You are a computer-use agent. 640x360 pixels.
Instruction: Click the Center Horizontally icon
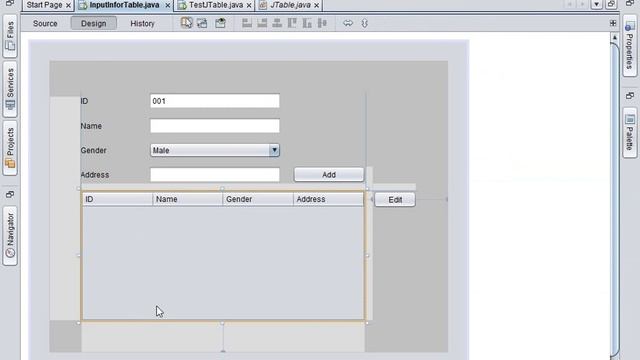[277, 23]
